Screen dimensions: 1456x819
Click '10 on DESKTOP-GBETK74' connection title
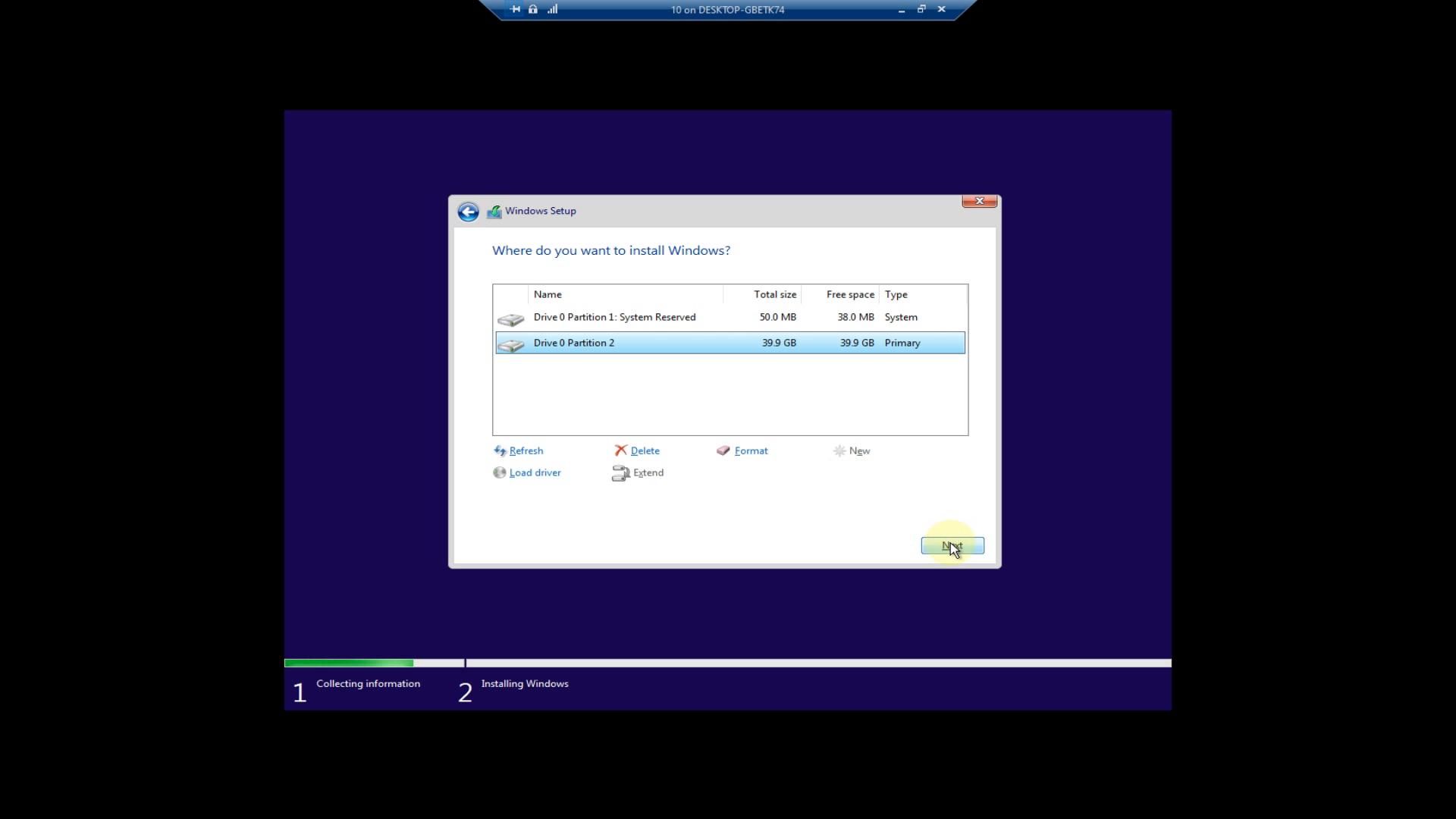pos(728,10)
